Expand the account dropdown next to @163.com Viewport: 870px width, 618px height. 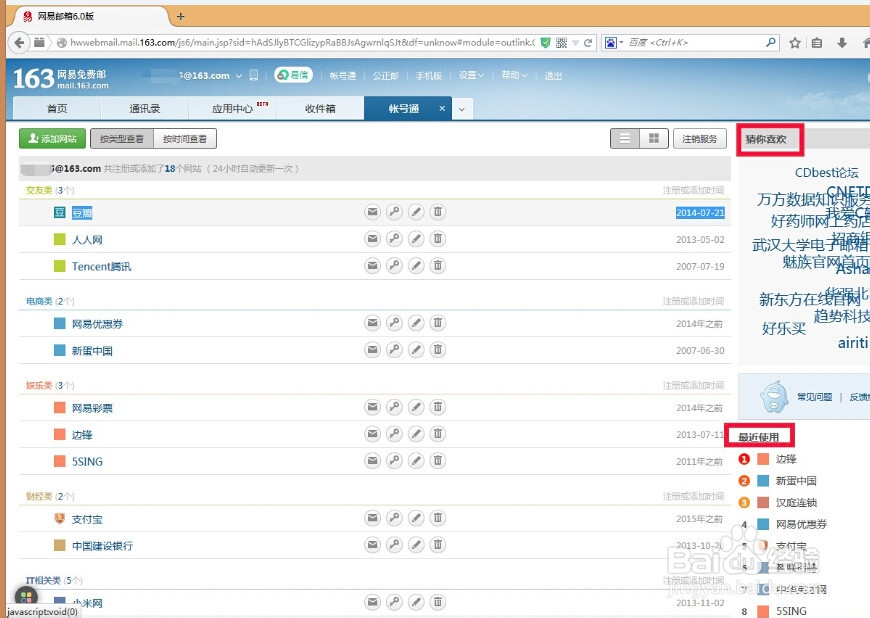tap(239, 76)
